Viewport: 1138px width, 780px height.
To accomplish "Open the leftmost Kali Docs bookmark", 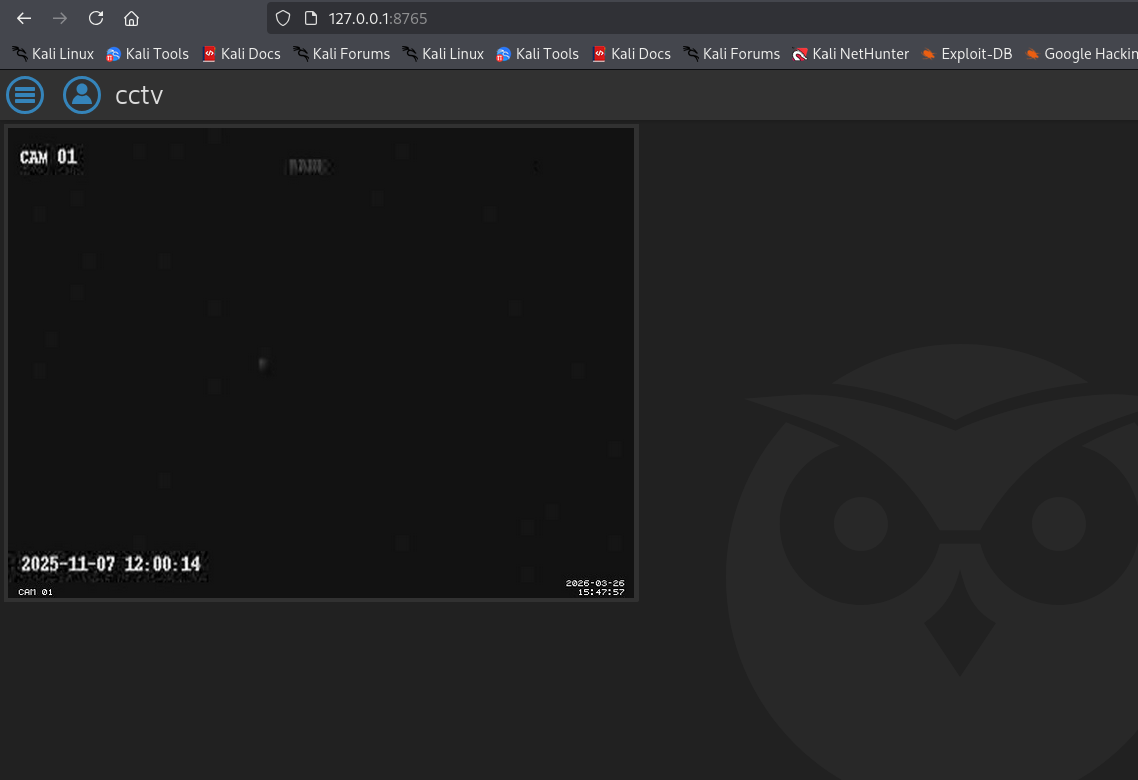I will tap(241, 54).
